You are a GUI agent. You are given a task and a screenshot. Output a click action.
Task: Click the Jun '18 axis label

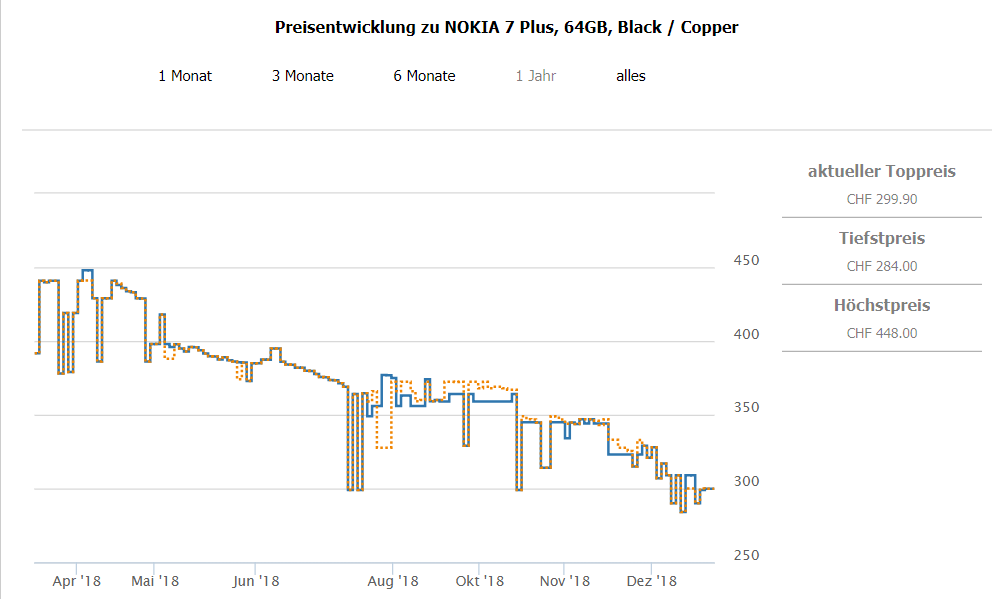pyautogui.click(x=255, y=580)
